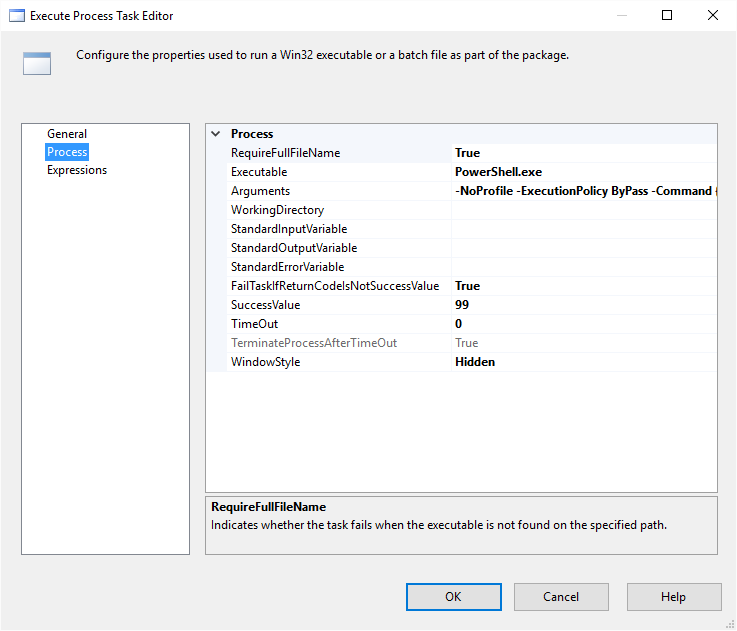Click the Execute Process Task Editor title icon
The image size is (737, 631).
pos(17,16)
